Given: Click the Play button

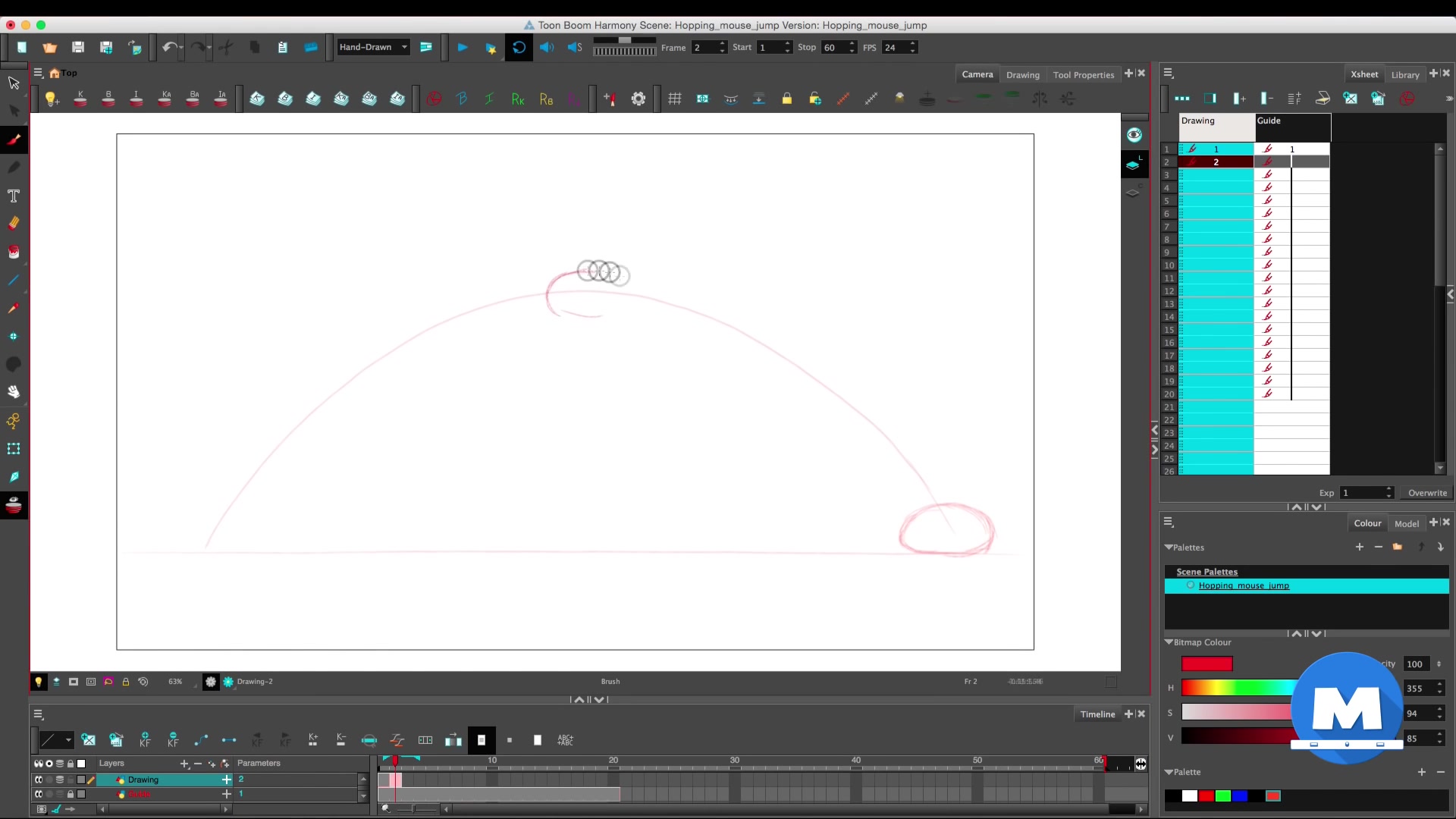Looking at the screenshot, I should [x=463, y=47].
